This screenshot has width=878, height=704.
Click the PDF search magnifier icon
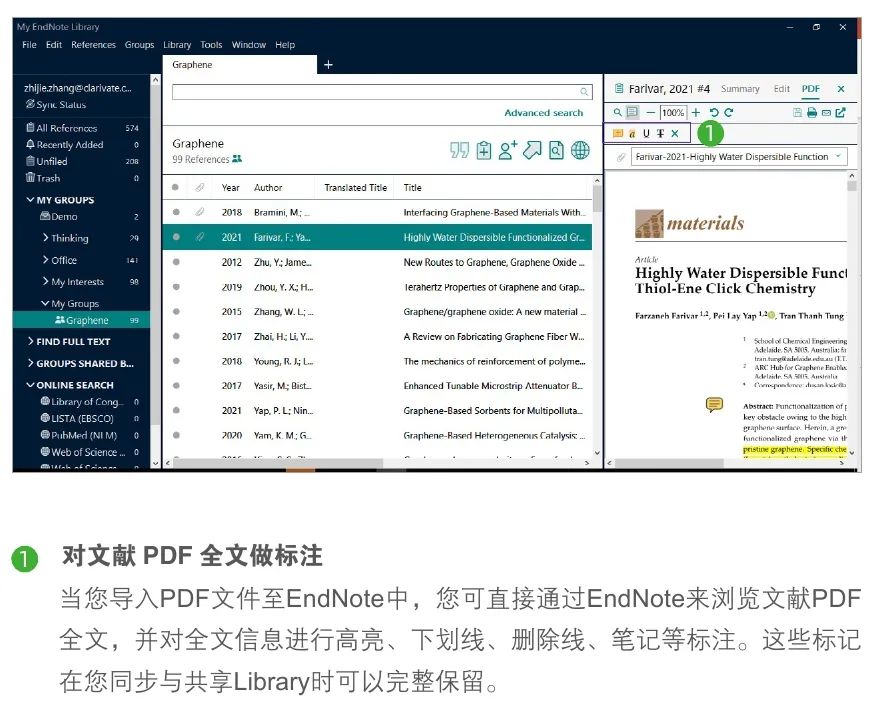point(617,113)
